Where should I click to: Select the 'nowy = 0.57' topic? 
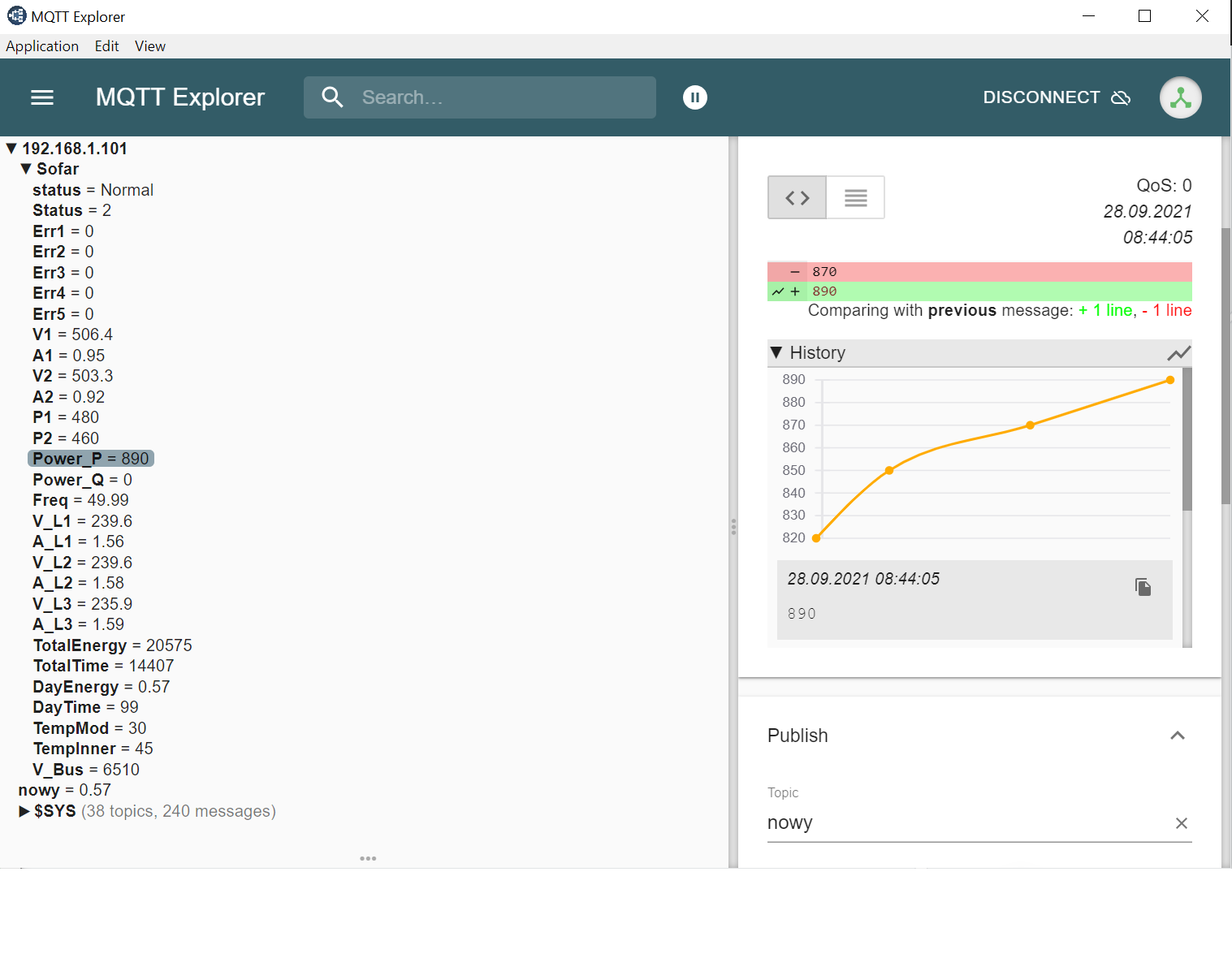pos(64,790)
